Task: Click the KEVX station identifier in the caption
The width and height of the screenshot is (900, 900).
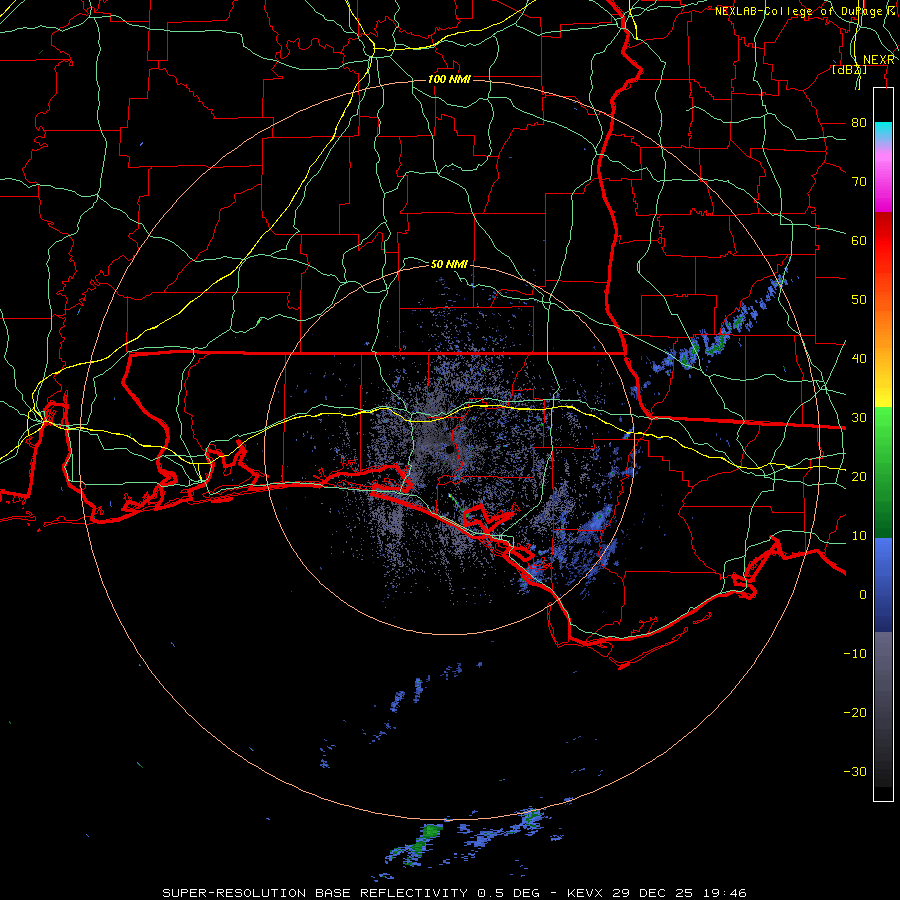Action: (585, 893)
